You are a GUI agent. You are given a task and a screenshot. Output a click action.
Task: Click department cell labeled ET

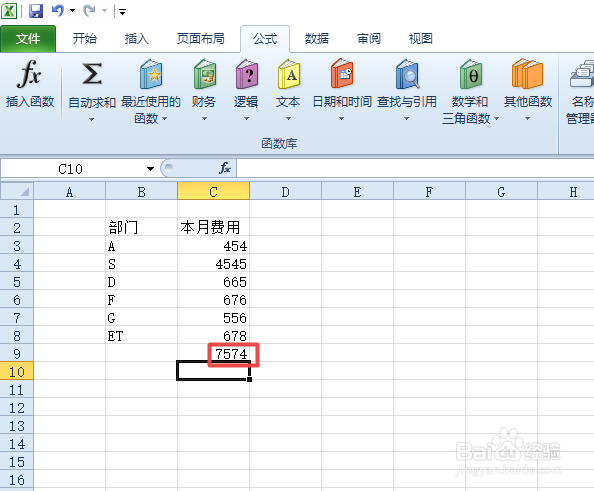point(141,335)
